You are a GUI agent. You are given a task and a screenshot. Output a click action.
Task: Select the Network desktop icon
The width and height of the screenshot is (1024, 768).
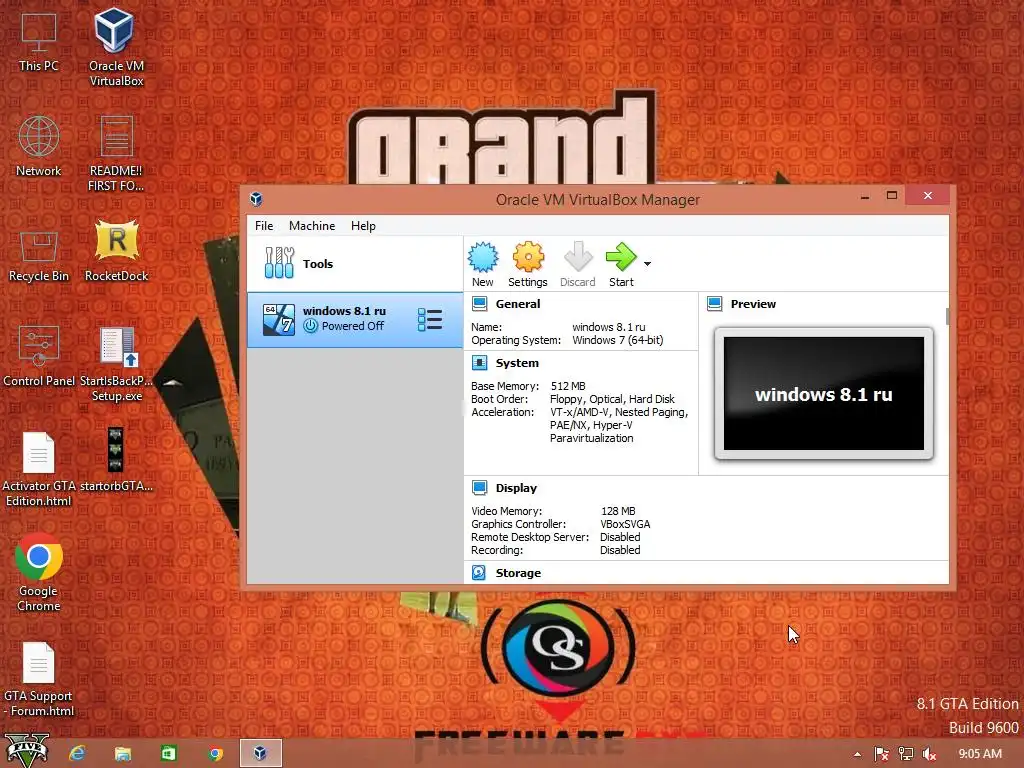tap(39, 146)
